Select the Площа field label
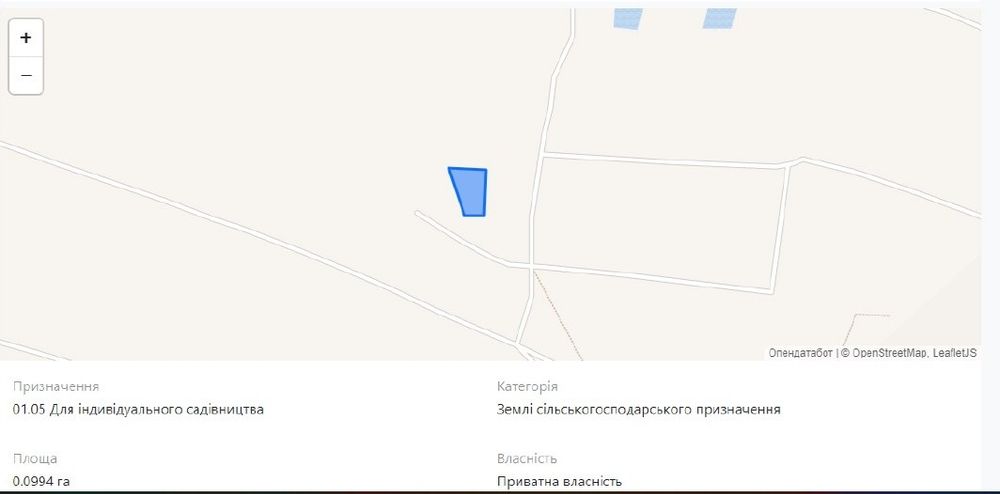 coord(35,459)
